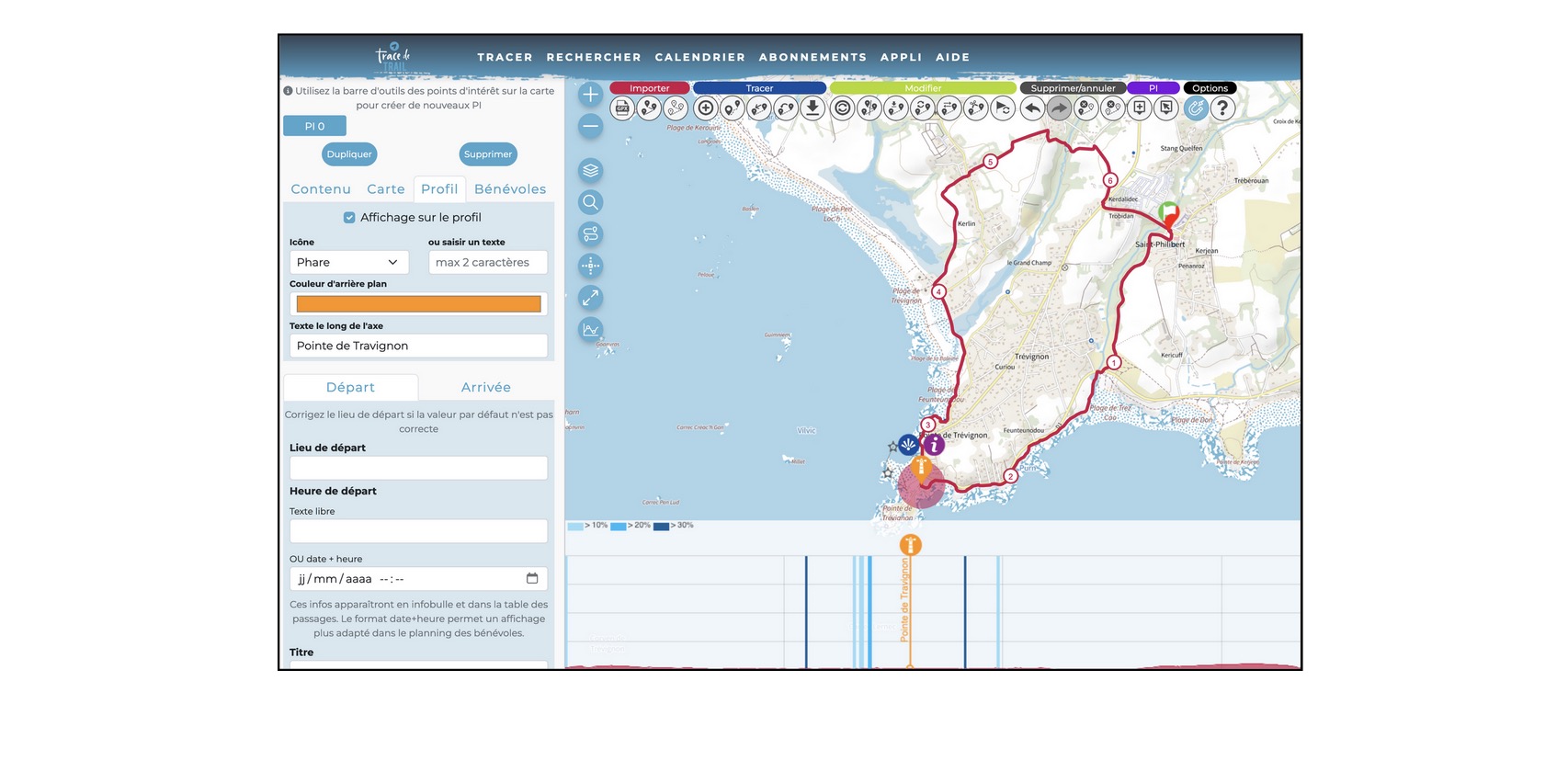Click the Supprimer button
The image size is (1568, 772).
[488, 154]
